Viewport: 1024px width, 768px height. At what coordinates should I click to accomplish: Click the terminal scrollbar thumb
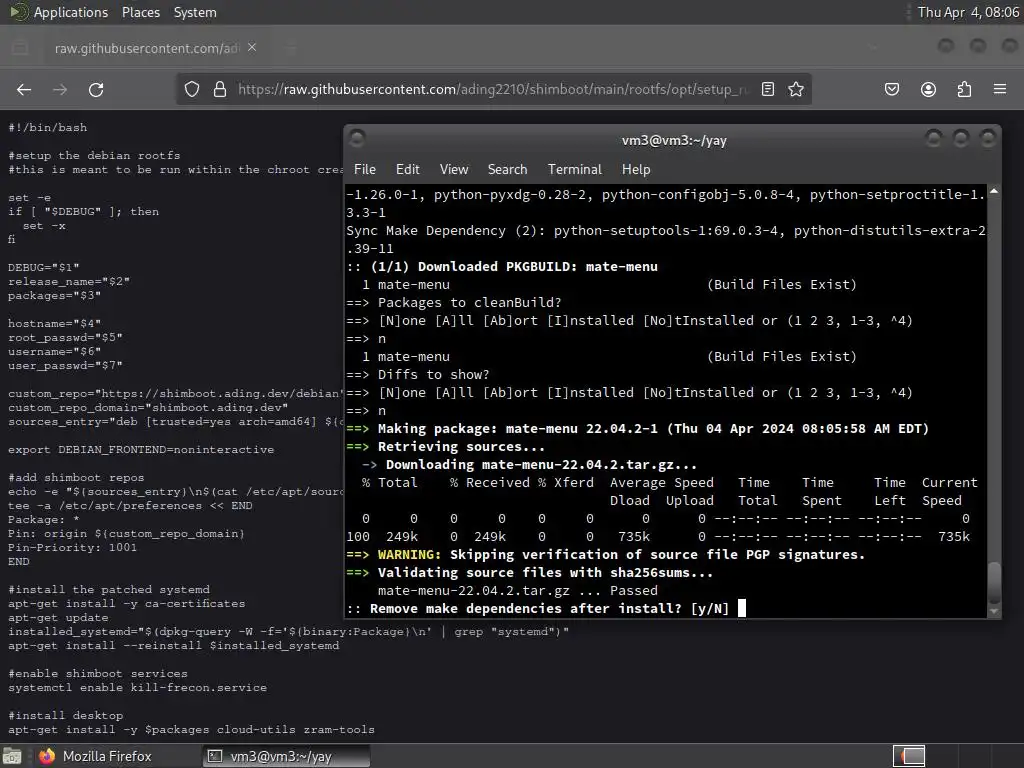tap(994, 582)
